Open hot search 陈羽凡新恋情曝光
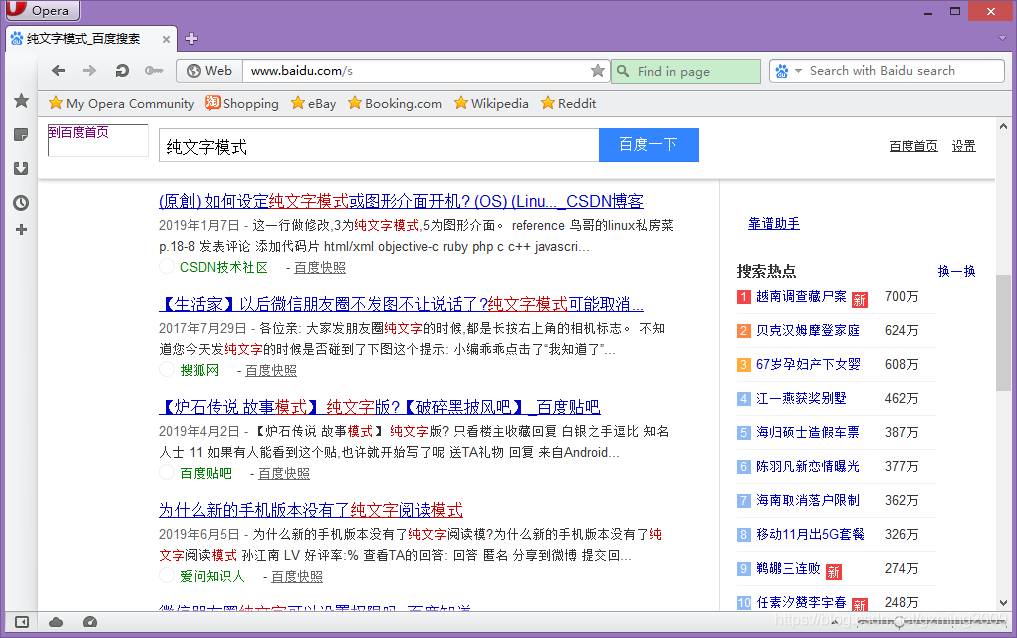 tap(808, 466)
